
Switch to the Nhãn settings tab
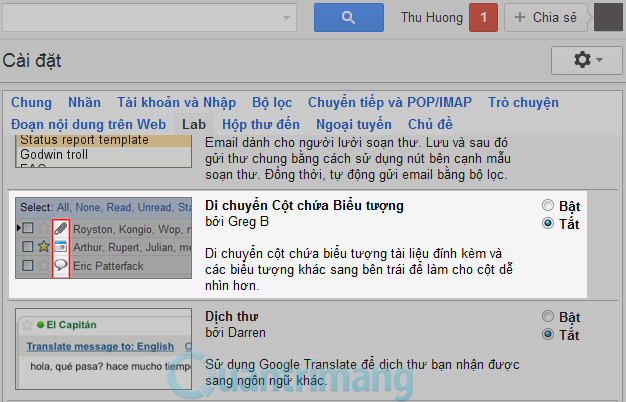pyautogui.click(x=84, y=102)
